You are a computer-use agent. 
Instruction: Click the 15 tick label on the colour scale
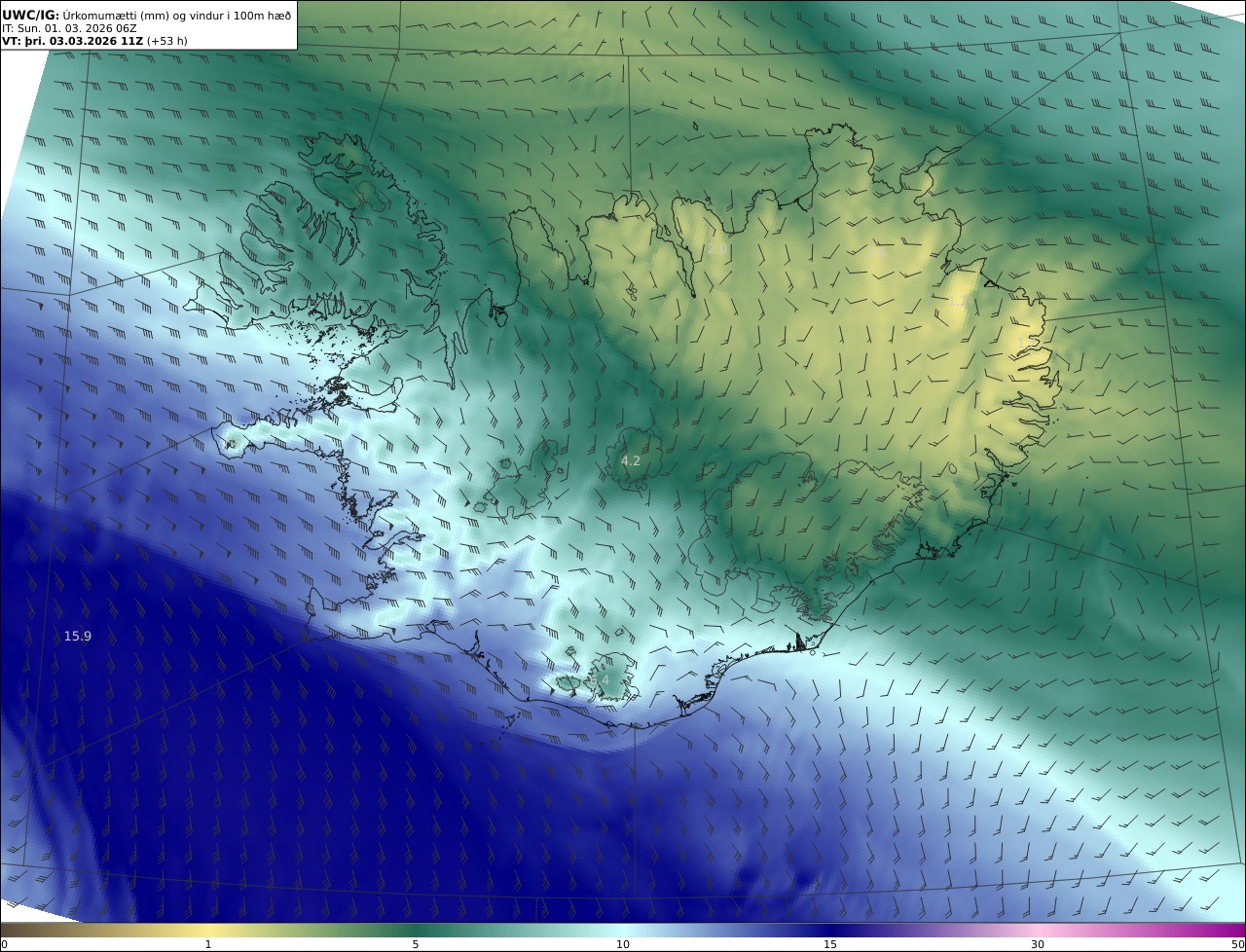click(x=830, y=944)
